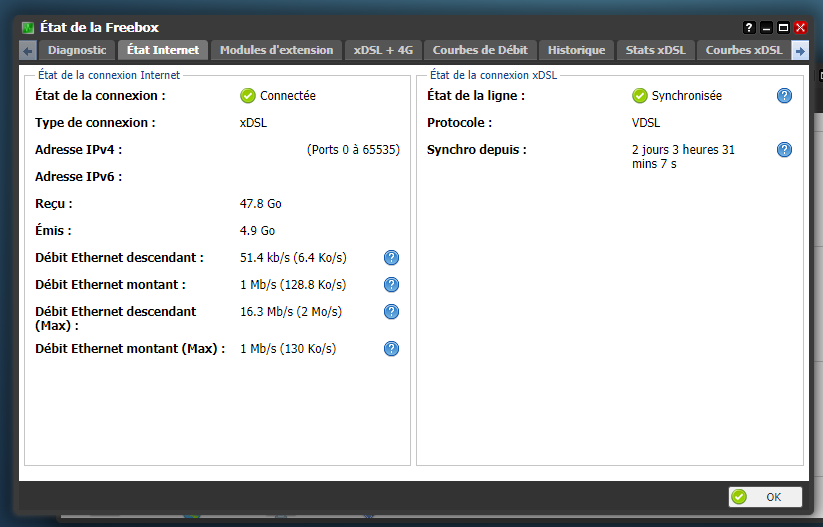Click the 'Adresse IPv4 :' label

[x=79, y=150]
